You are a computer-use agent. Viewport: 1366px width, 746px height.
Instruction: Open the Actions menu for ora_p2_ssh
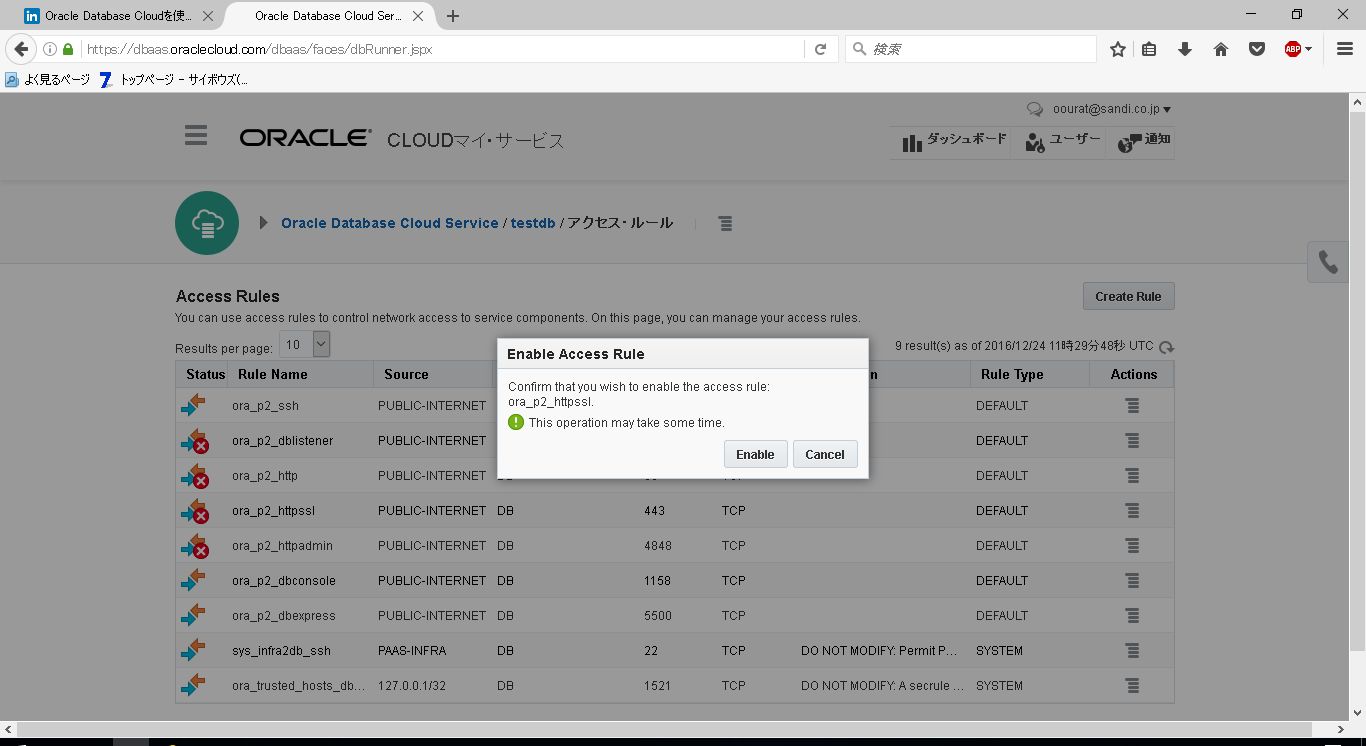click(x=1132, y=406)
